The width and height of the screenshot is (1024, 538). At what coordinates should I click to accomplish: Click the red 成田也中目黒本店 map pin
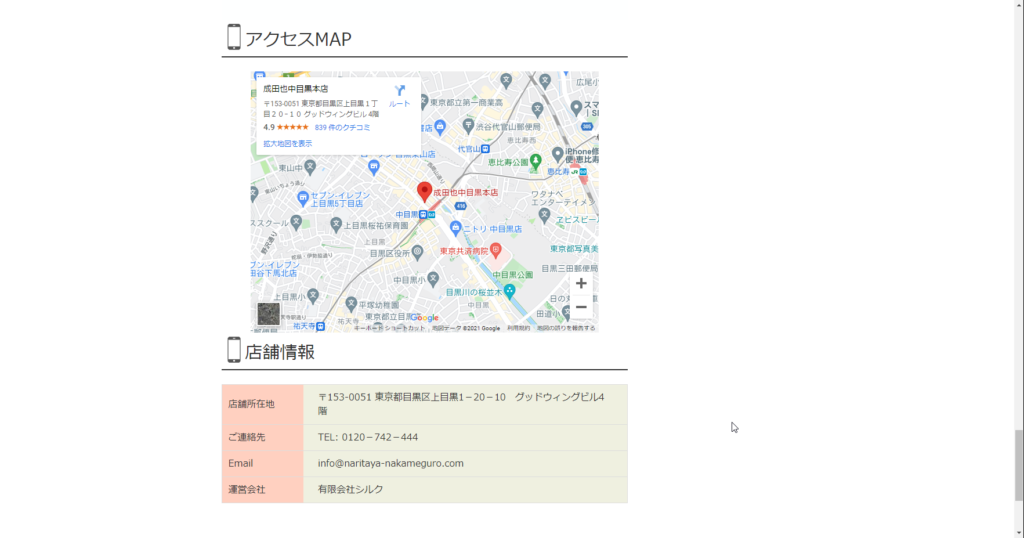click(424, 191)
